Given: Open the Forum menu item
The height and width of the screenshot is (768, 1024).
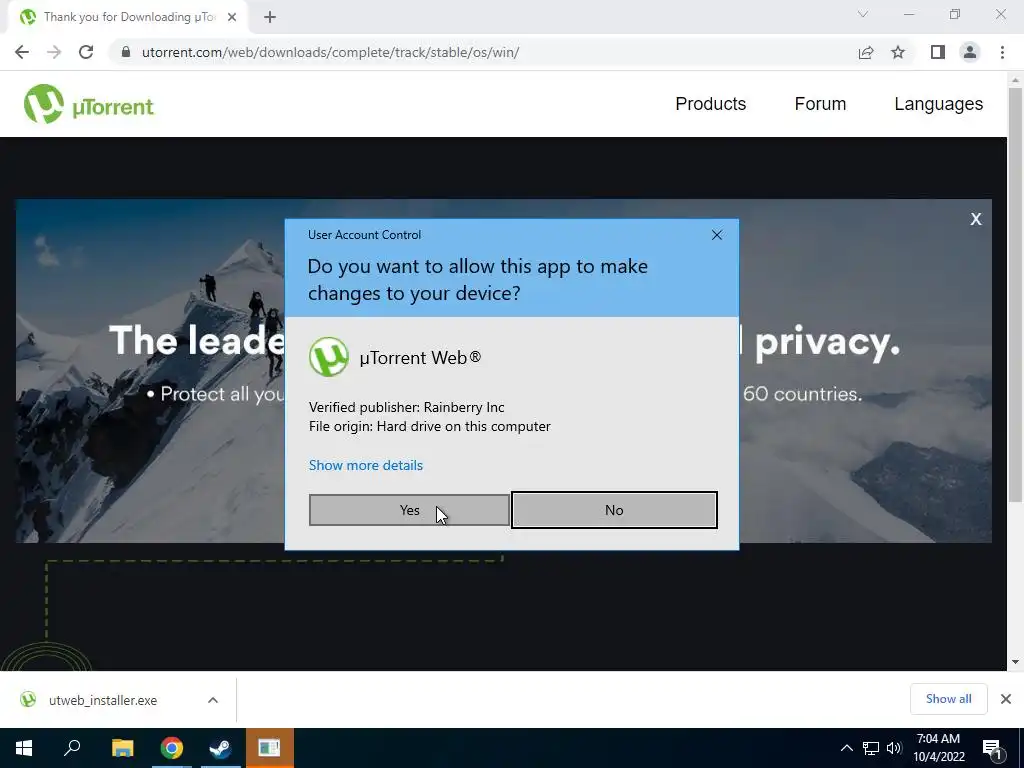Looking at the screenshot, I should point(820,104).
